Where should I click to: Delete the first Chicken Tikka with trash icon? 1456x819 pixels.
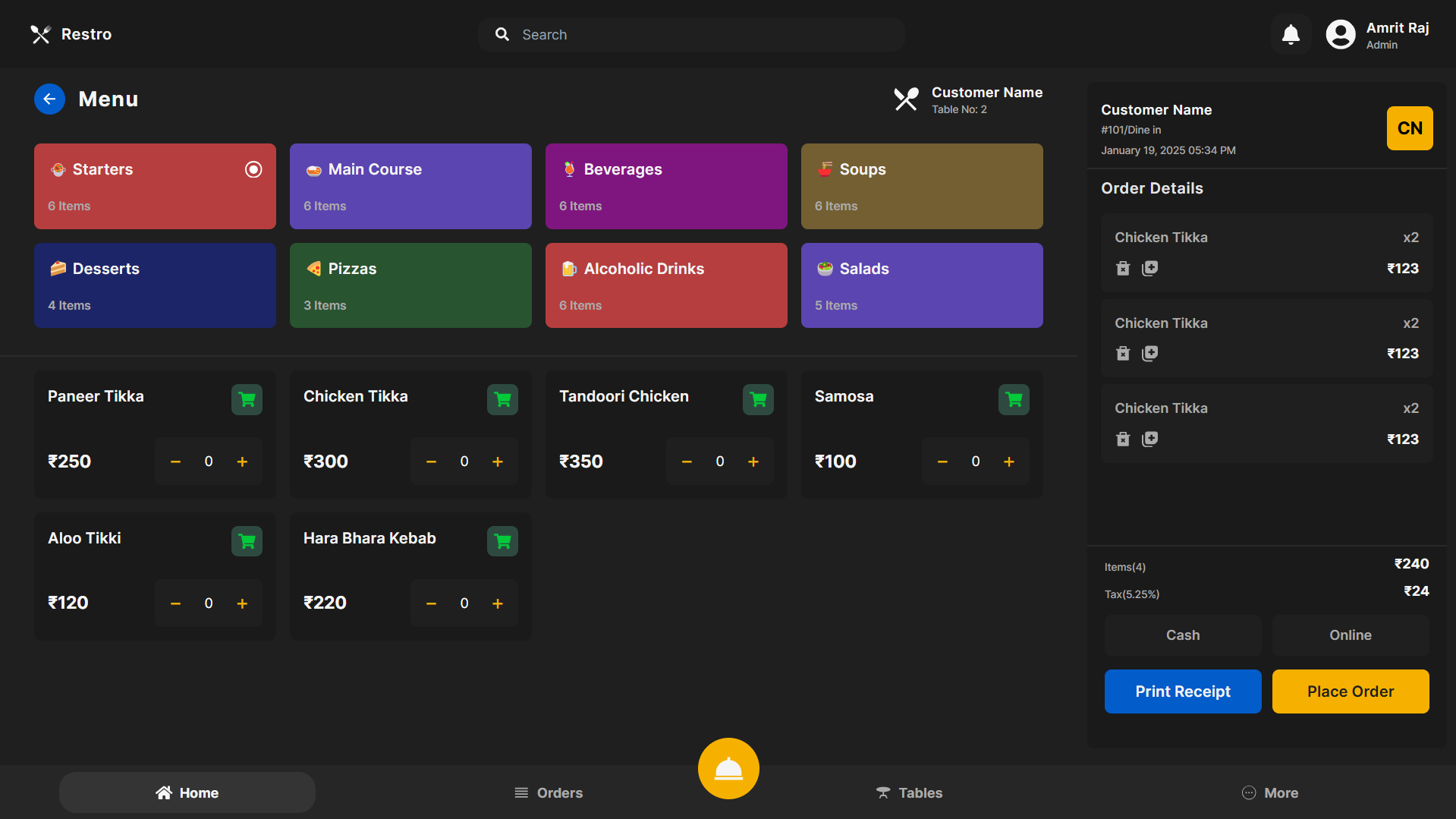[1124, 268]
